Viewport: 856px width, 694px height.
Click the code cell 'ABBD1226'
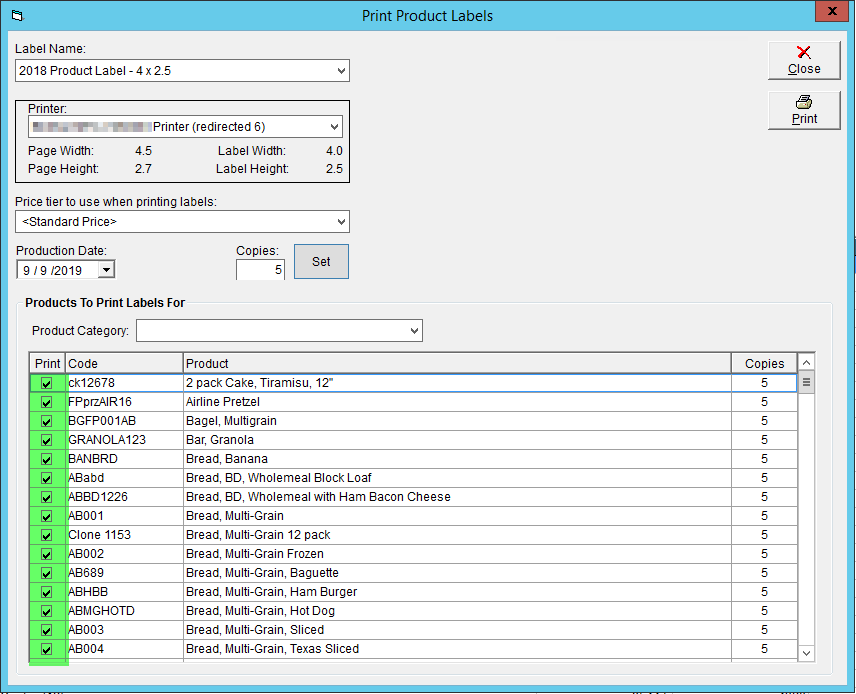coord(124,497)
